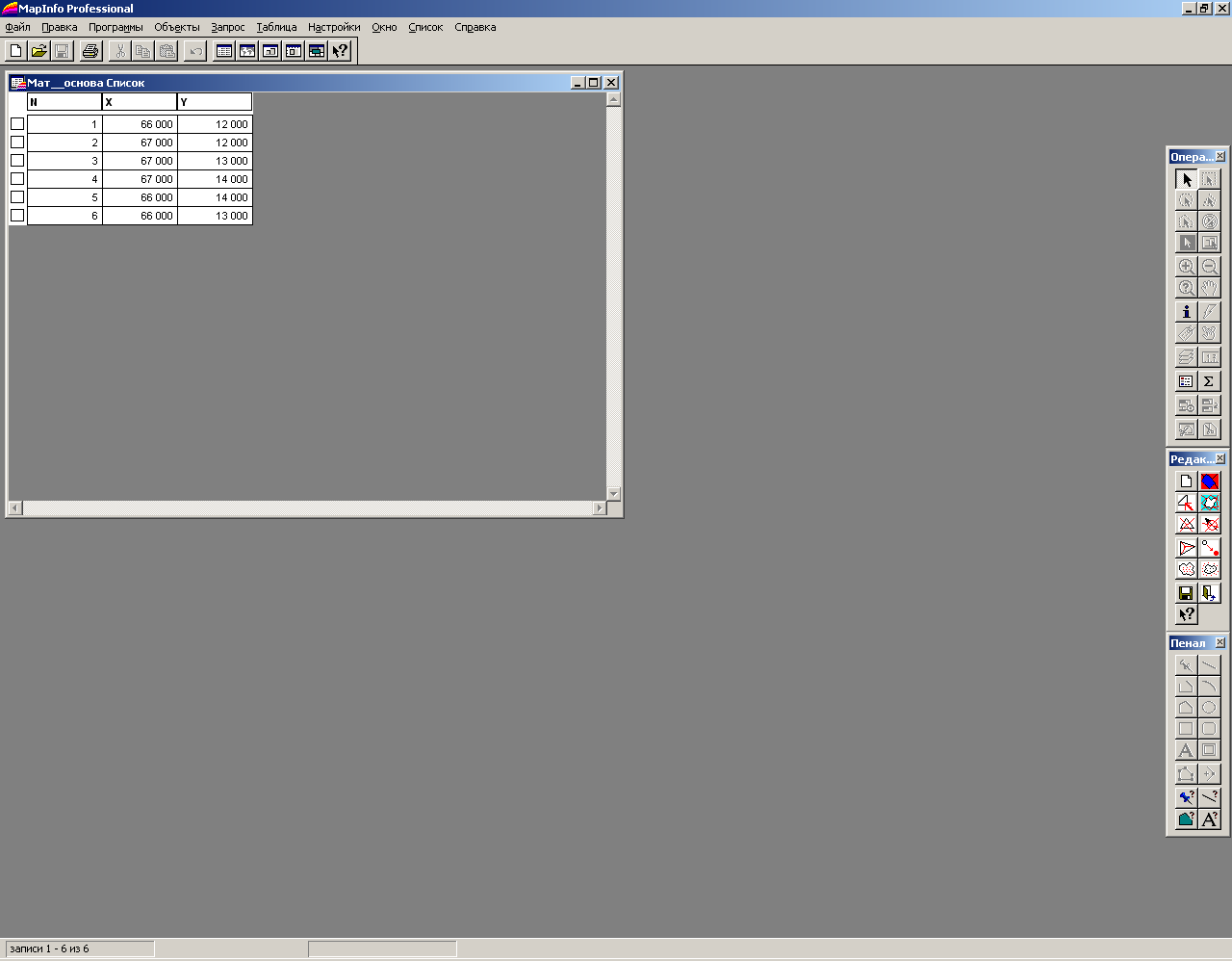Select the X cell in row N 4
The width and height of the screenshot is (1232, 961).
pyautogui.click(x=140, y=179)
